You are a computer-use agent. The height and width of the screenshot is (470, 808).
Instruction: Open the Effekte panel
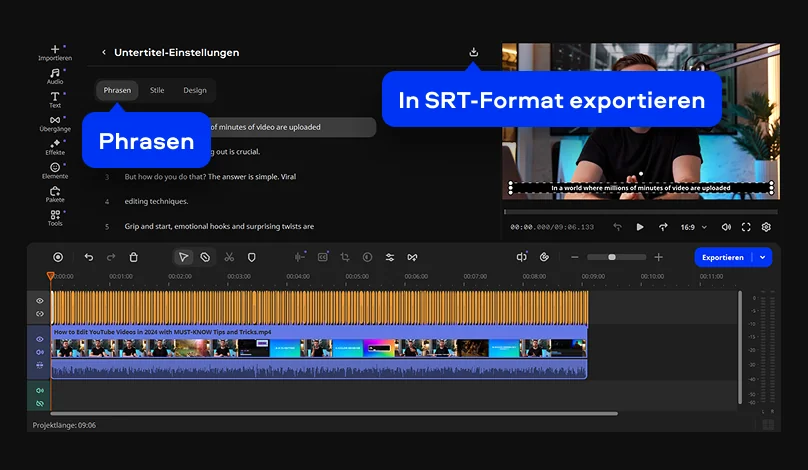(x=55, y=147)
